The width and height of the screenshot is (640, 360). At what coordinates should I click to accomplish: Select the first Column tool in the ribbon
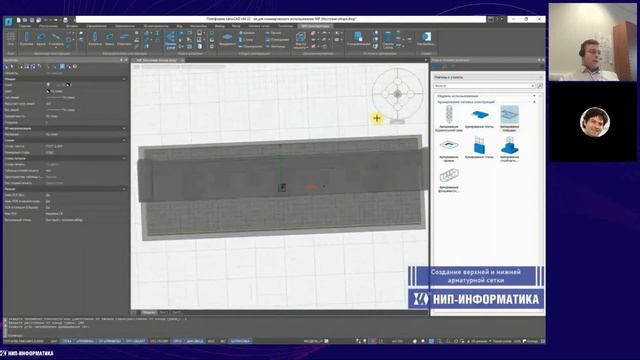coord(27,39)
